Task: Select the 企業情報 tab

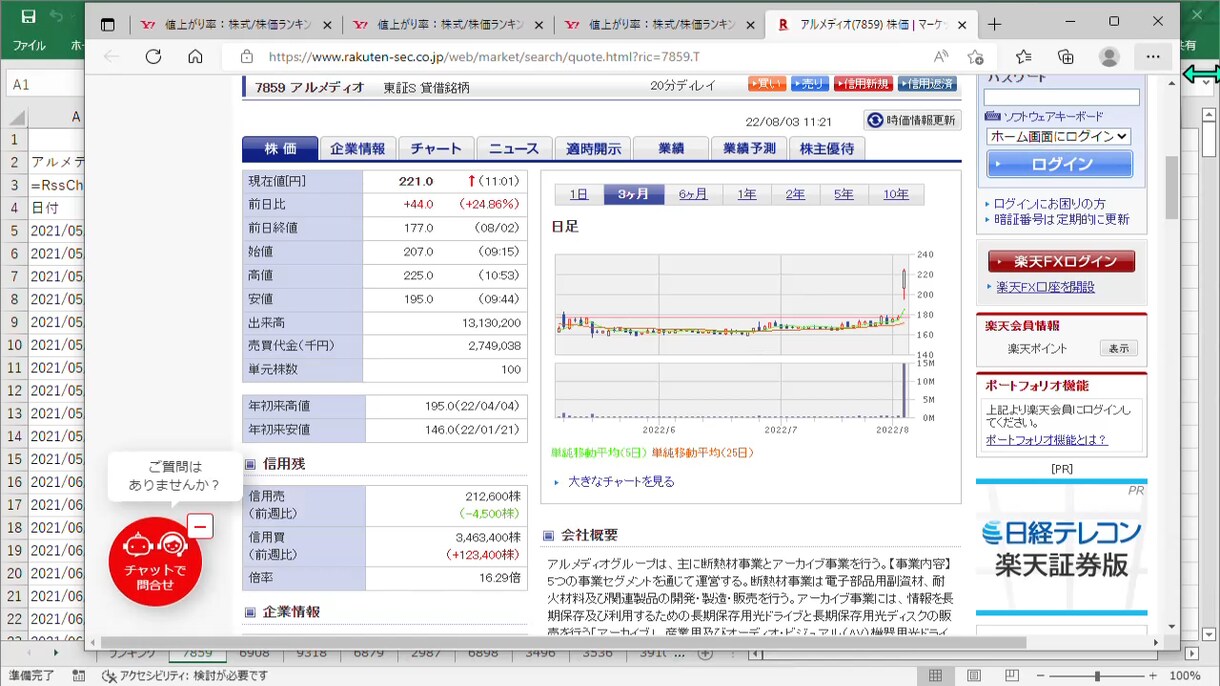Action: pos(357,148)
